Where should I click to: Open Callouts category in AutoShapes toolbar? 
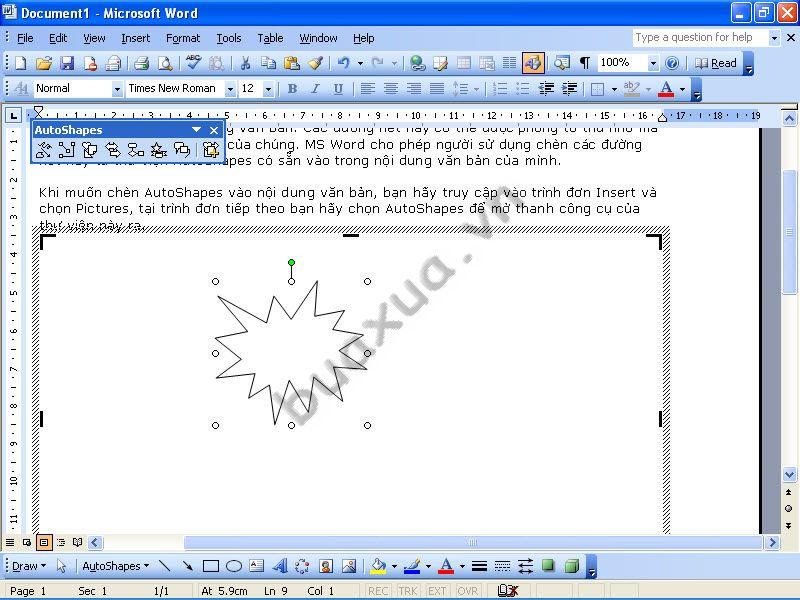click(x=182, y=149)
